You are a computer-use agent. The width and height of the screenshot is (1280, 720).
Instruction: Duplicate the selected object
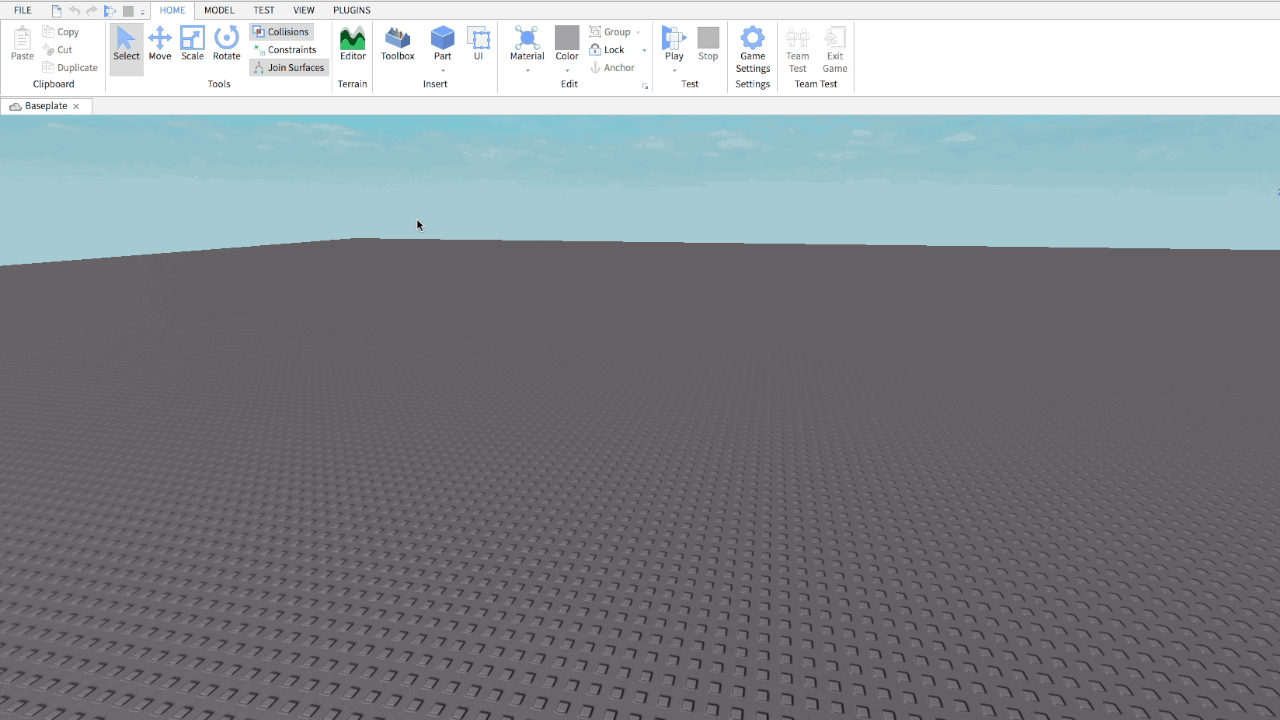point(70,68)
